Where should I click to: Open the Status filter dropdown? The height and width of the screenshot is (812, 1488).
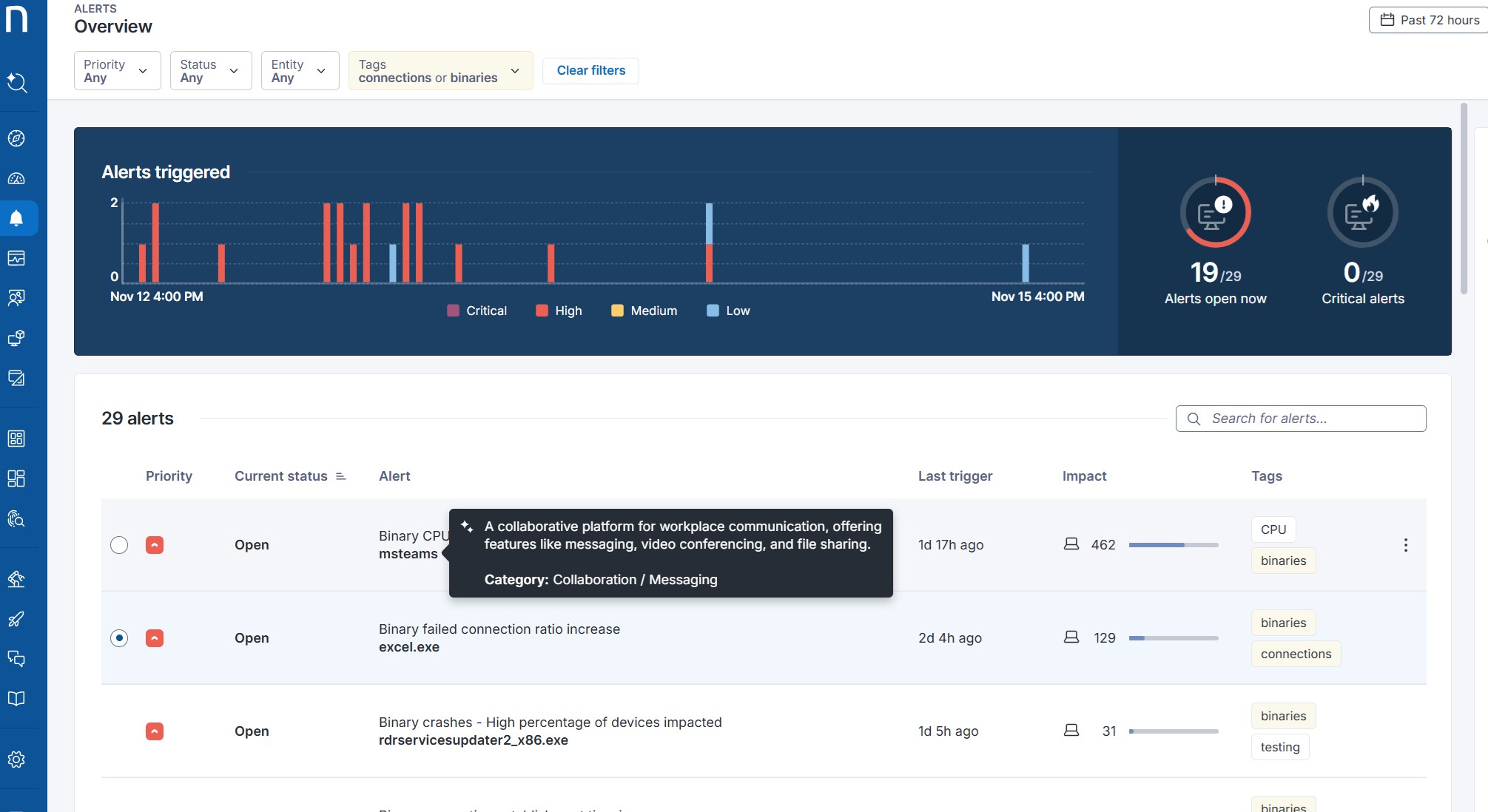pos(211,71)
